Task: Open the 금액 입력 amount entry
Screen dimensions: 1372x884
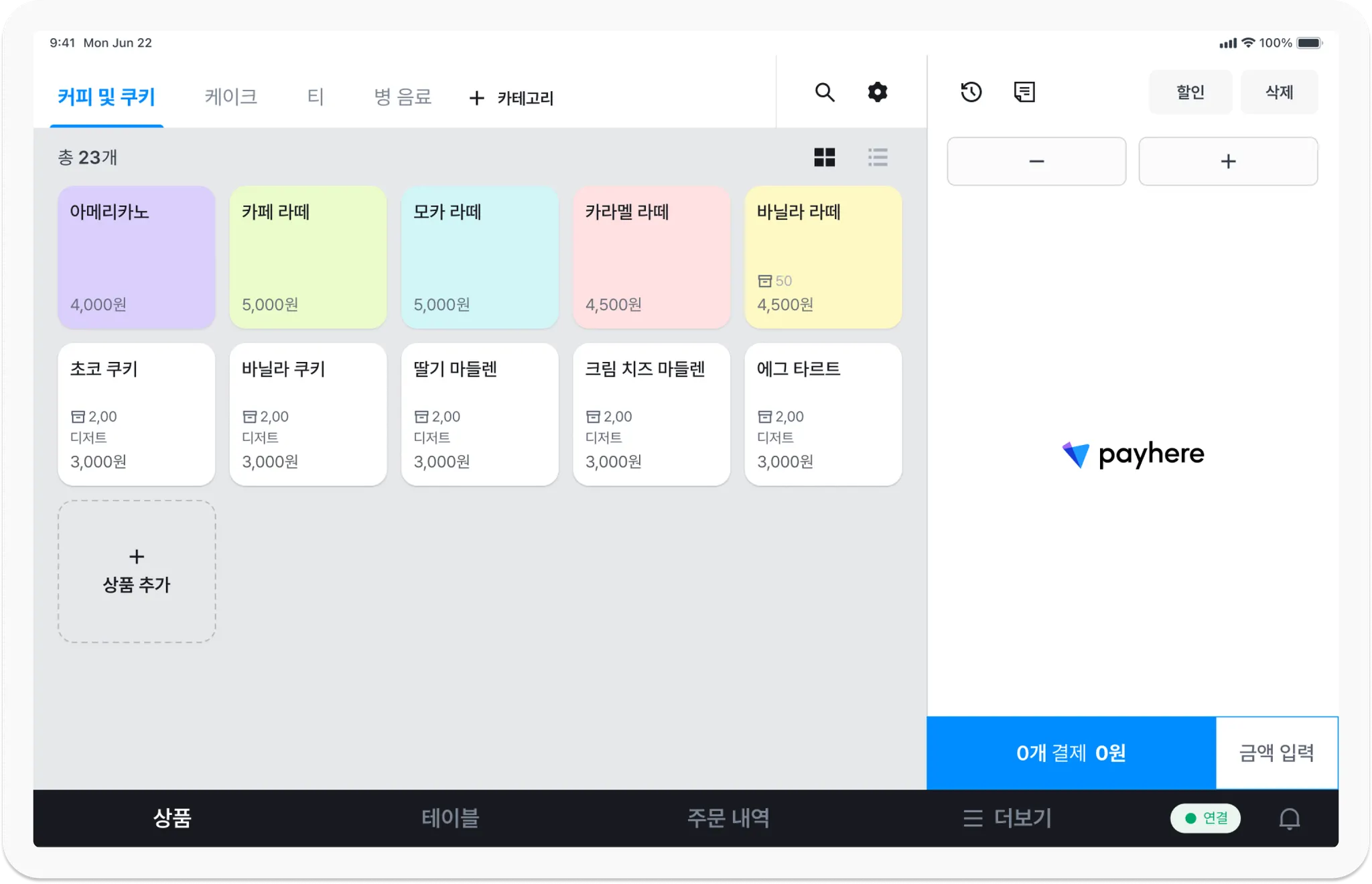Action: (x=1276, y=753)
